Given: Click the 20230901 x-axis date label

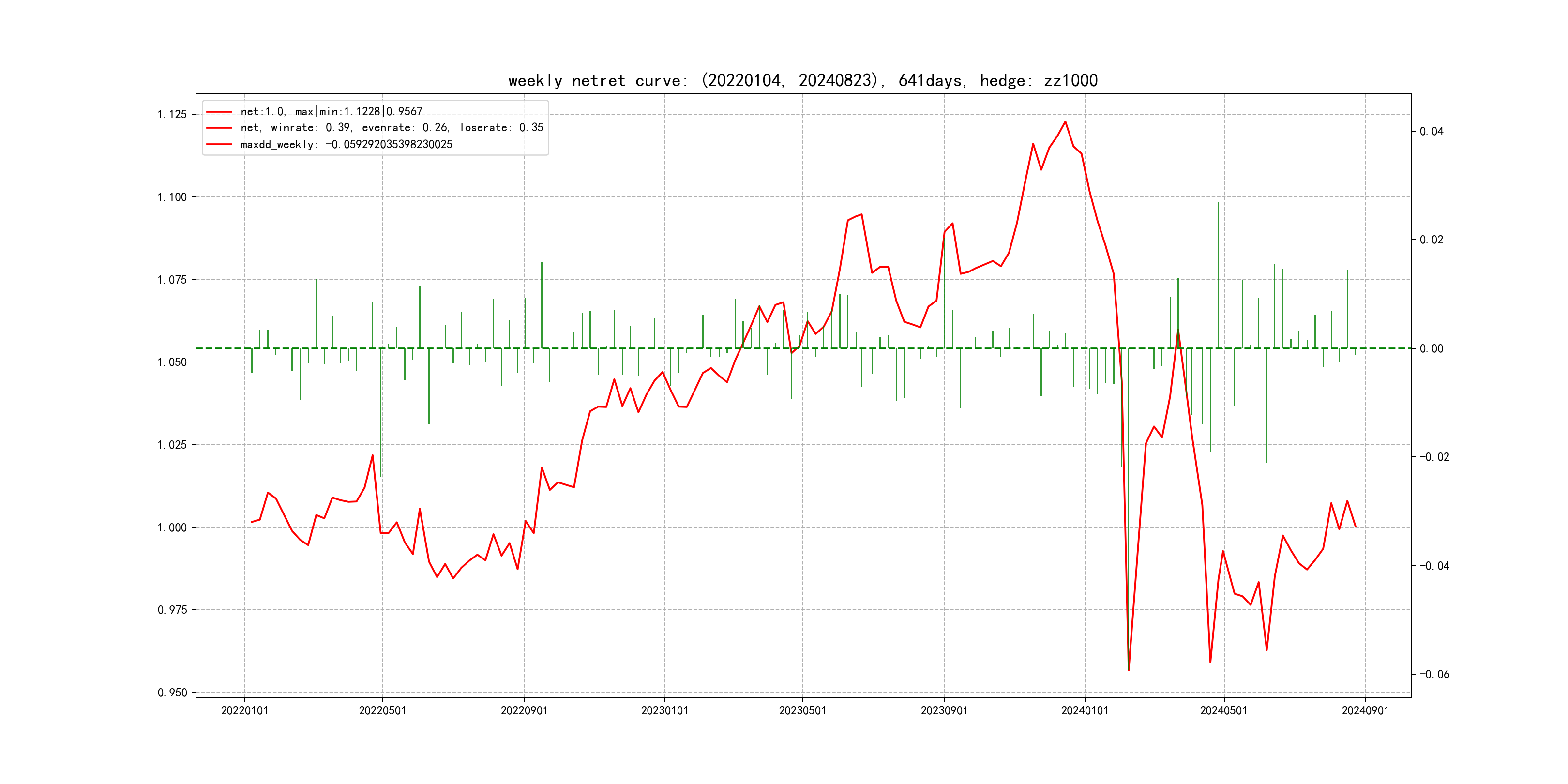Looking at the screenshot, I should coord(944,711).
